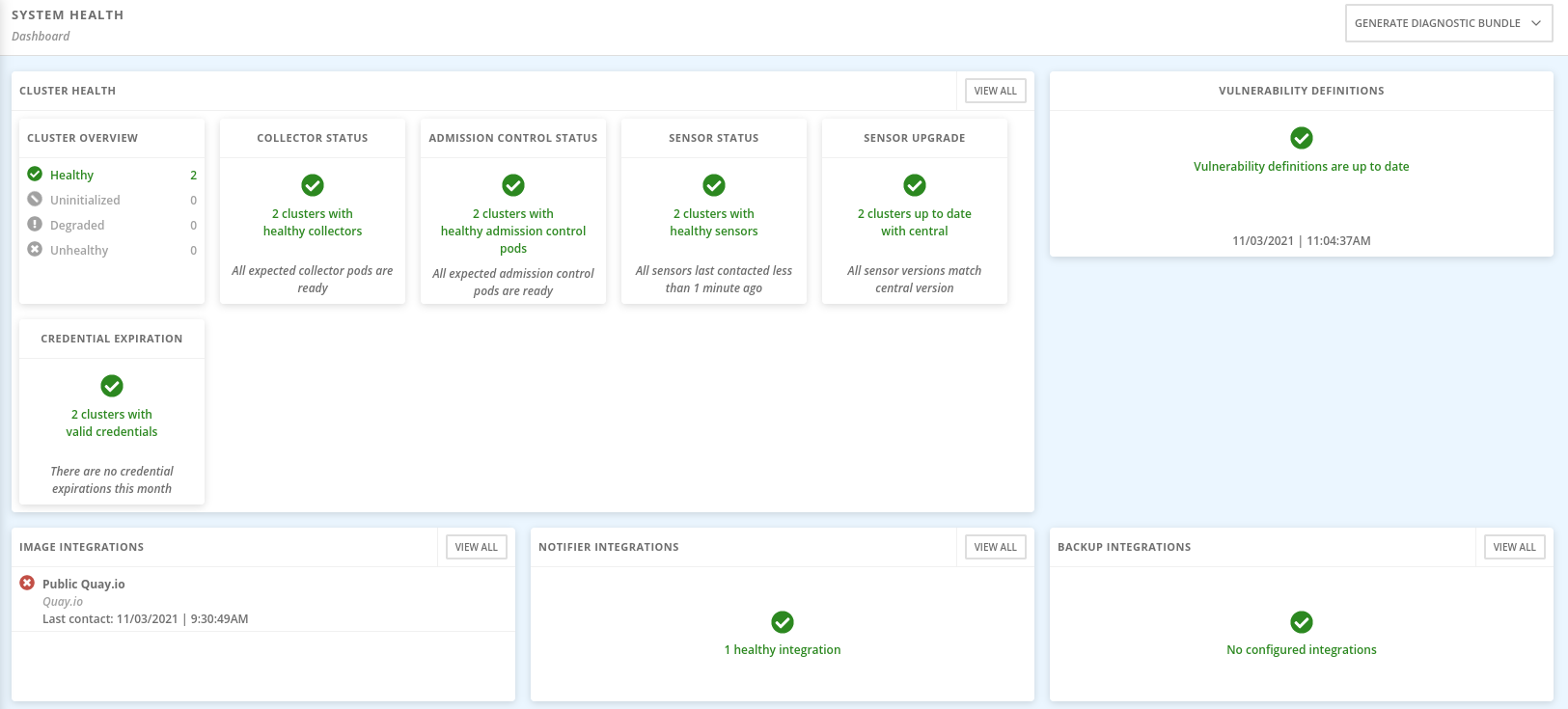Open View All for Notifier Integrations
1568x709 pixels.
click(x=995, y=547)
